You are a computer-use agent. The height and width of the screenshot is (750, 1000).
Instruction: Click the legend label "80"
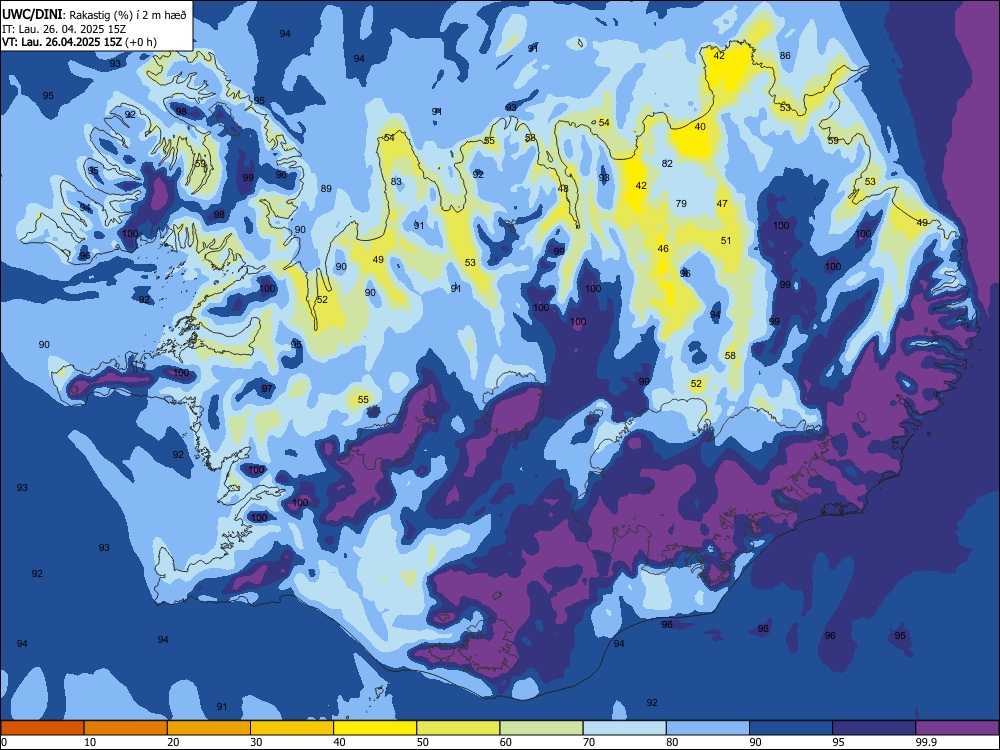coord(672,742)
